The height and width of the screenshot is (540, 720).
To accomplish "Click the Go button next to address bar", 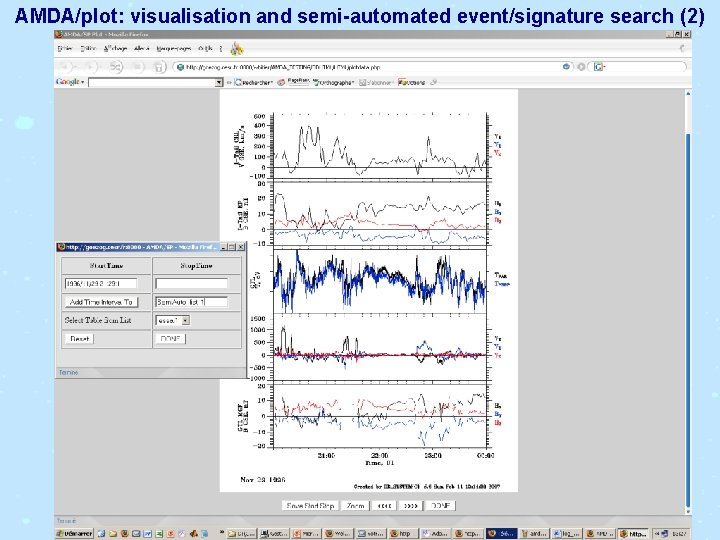I will (x=581, y=67).
